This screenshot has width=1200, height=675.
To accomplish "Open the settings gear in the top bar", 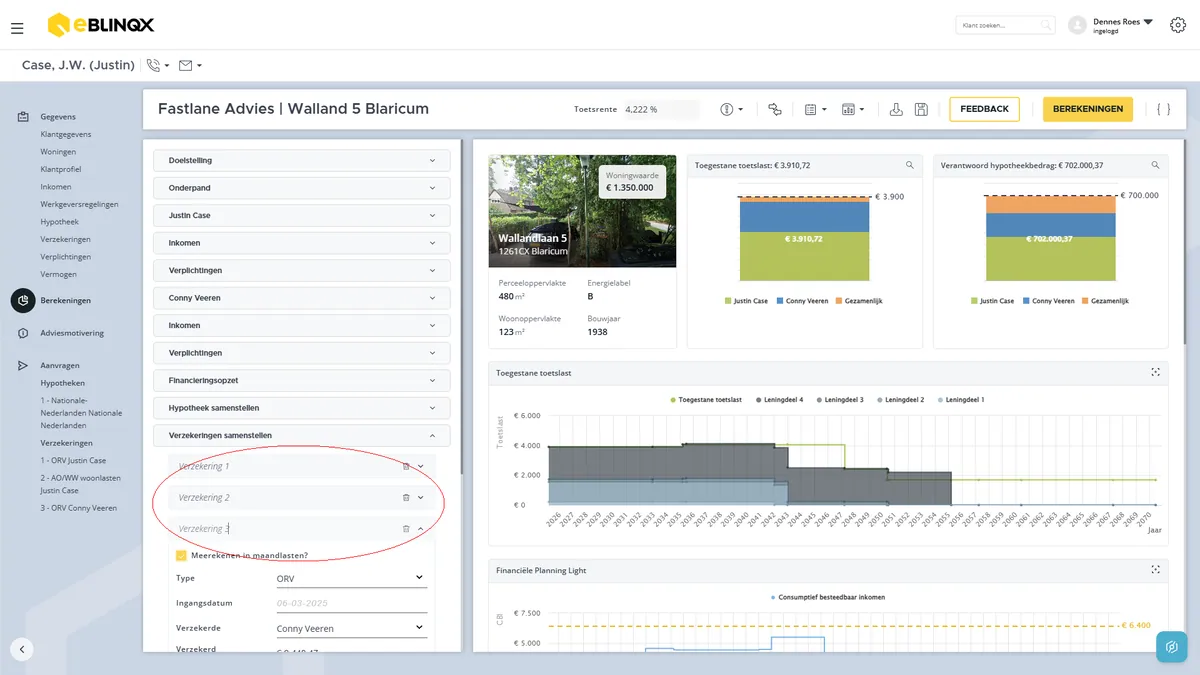I will coord(1177,26).
